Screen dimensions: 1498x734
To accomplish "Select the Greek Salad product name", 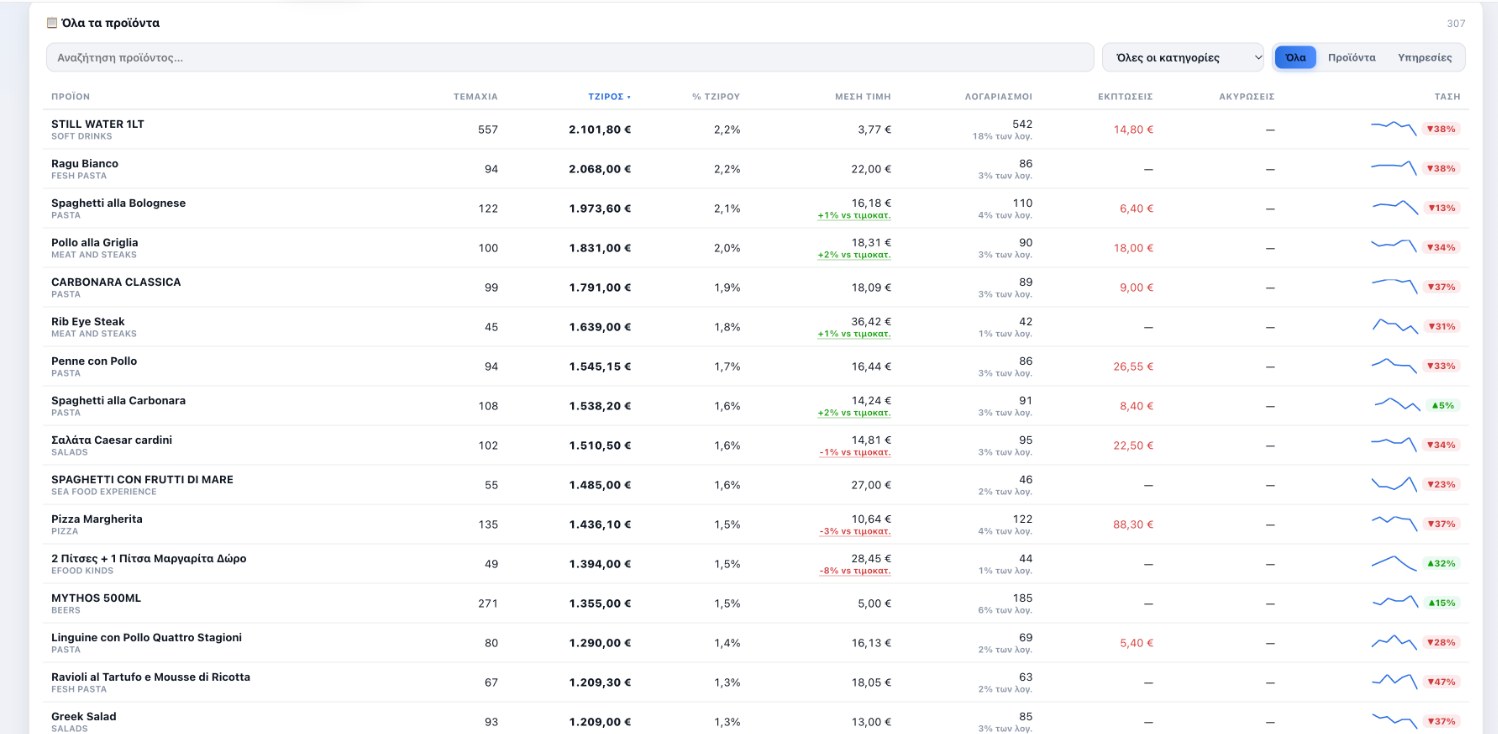I will point(83,716).
